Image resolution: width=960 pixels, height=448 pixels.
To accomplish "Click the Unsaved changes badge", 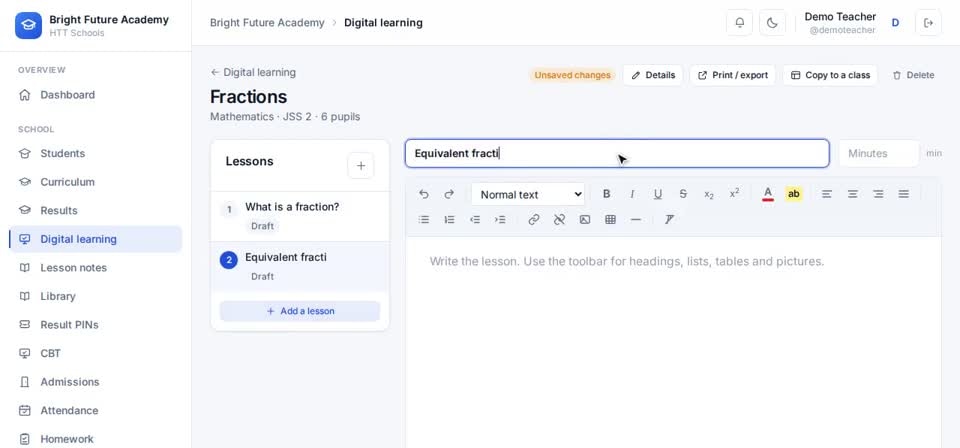I will point(572,75).
